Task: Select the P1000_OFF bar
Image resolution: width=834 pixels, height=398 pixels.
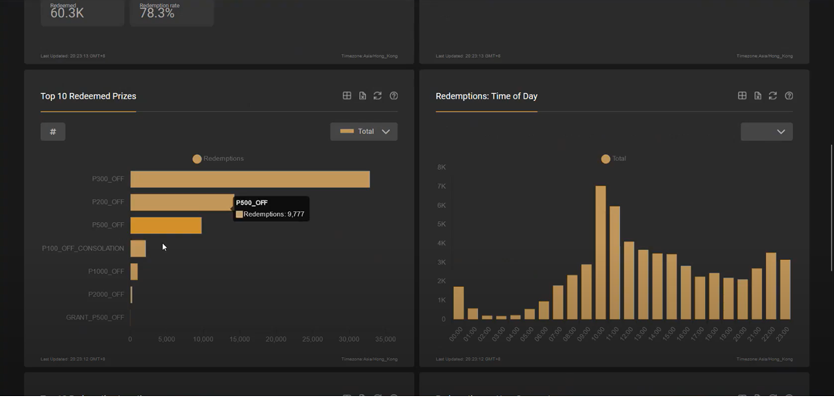Action: click(x=134, y=271)
